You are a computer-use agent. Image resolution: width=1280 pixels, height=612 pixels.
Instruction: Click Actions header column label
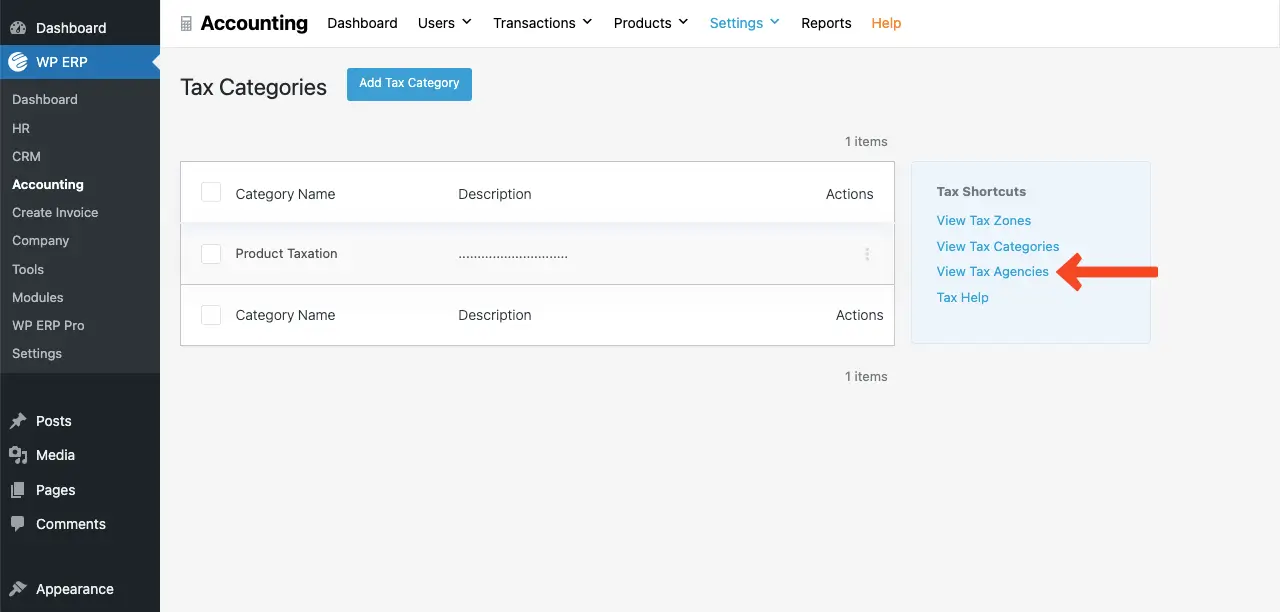point(850,194)
